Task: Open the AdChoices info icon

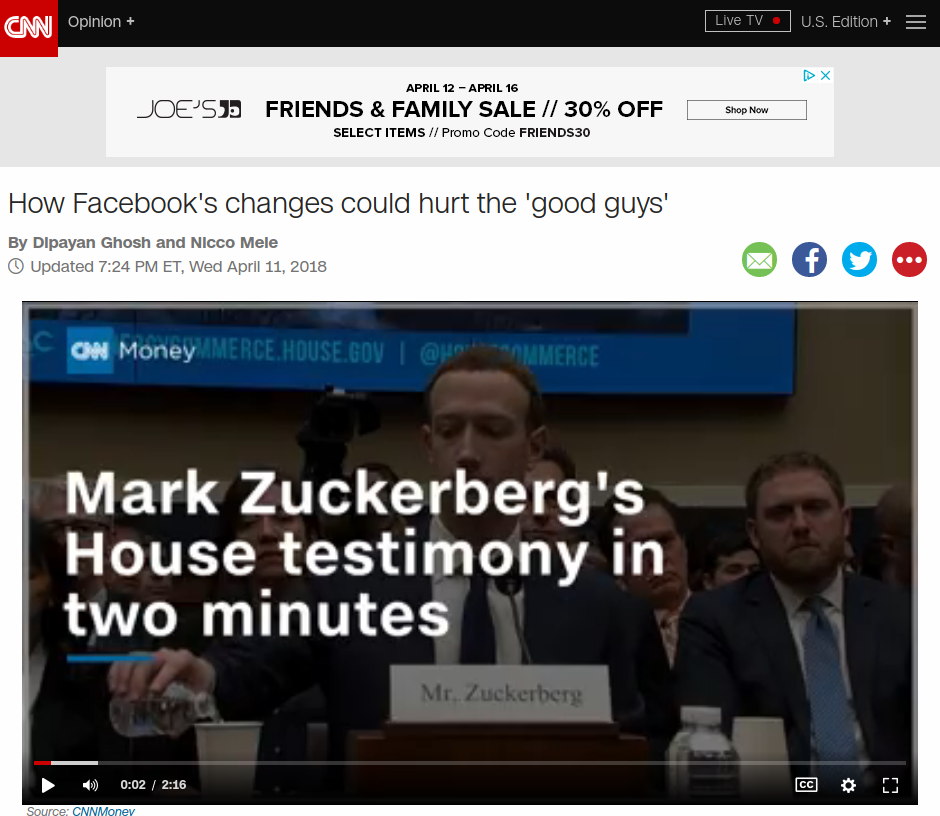Action: pos(809,76)
